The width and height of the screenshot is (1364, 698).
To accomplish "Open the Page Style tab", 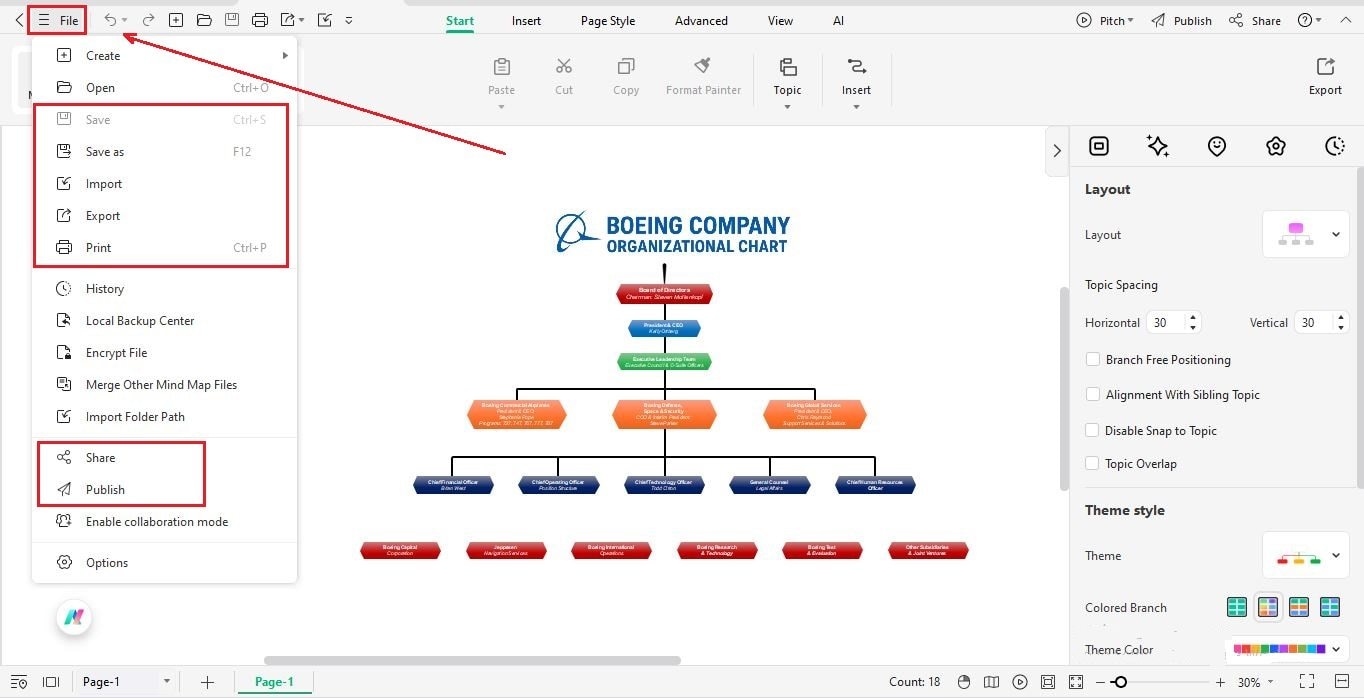I will pos(608,20).
